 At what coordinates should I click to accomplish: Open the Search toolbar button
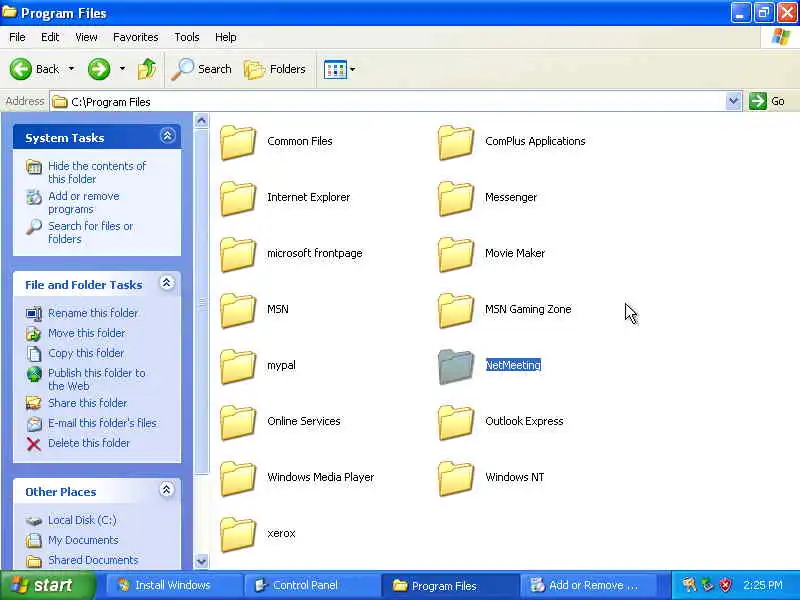202,69
